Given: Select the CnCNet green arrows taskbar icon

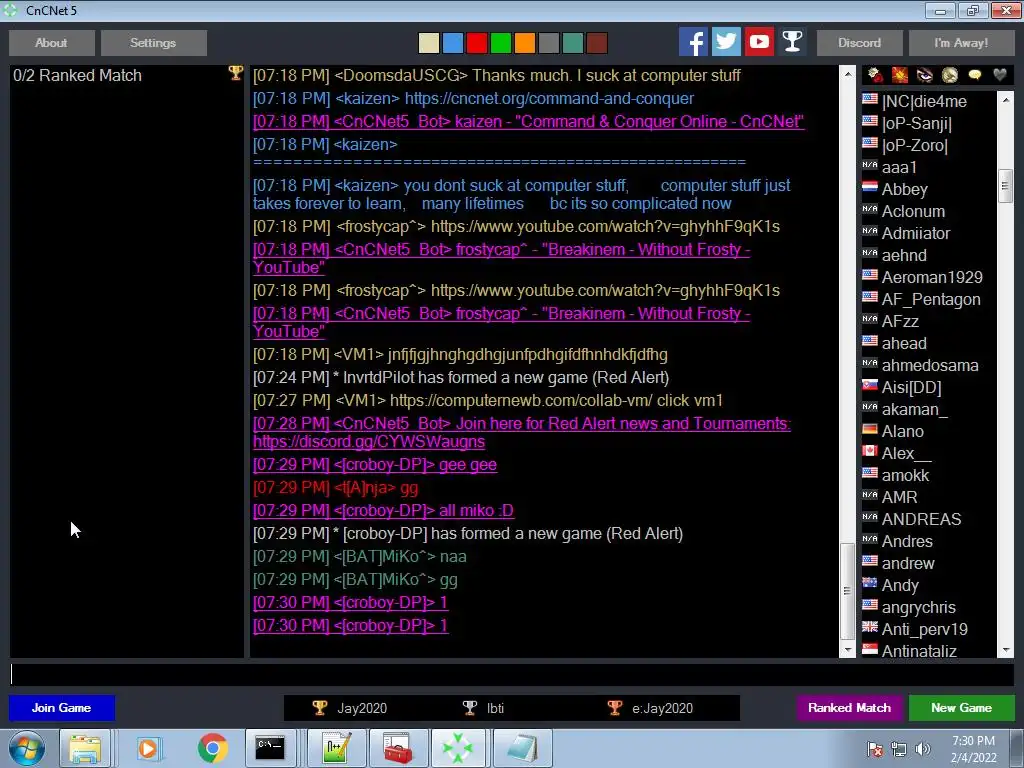Looking at the screenshot, I should [457, 748].
